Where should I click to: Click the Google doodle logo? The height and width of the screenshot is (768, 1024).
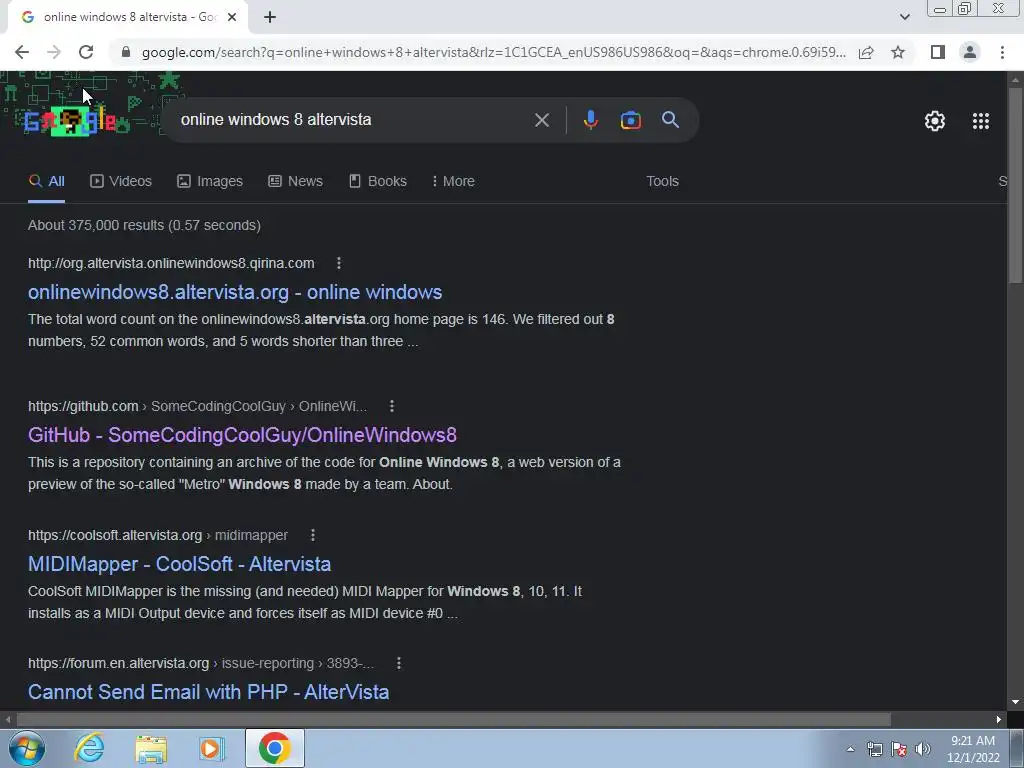70,121
